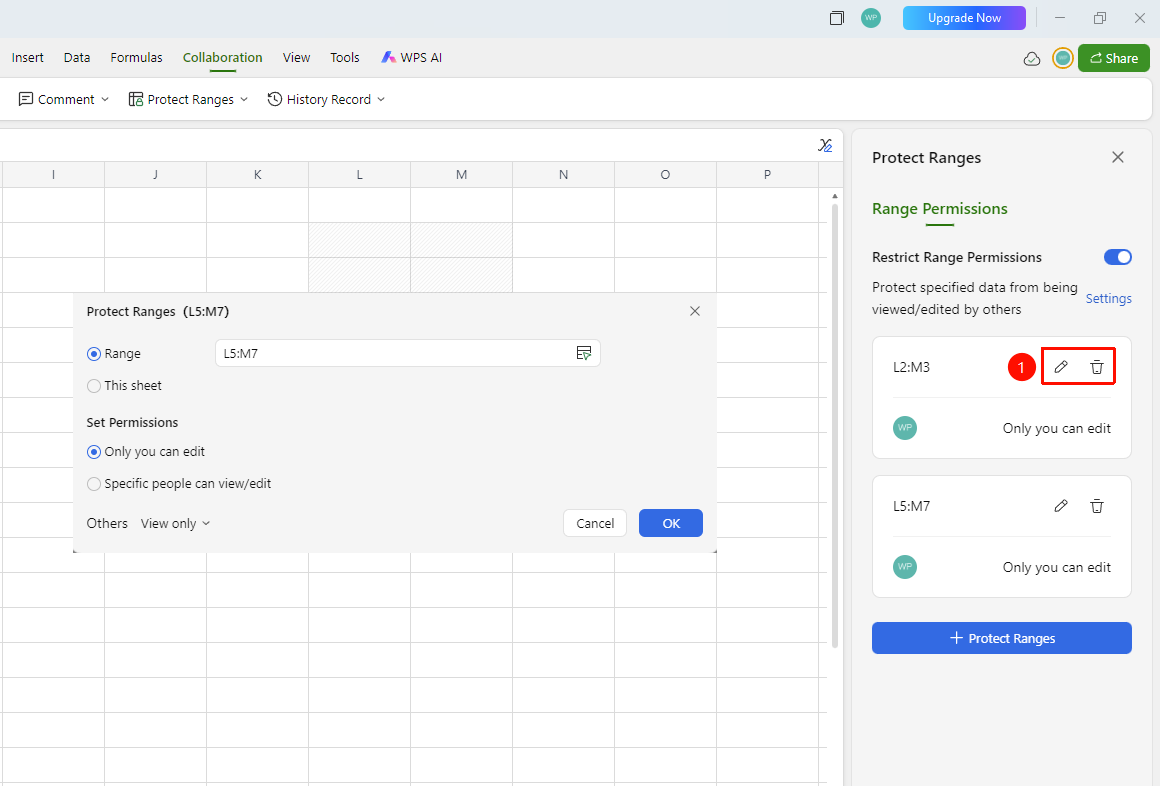Screen dimensions: 1160x786
Task: Delete the L5:M7 protected range
Action: [x=1097, y=506]
